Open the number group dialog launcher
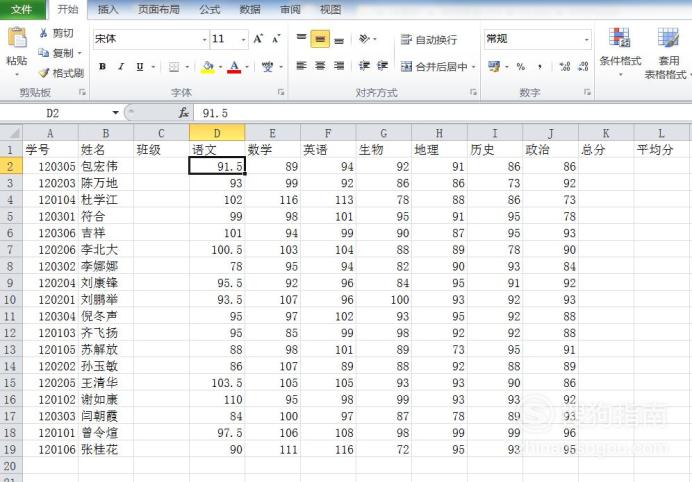 pyautogui.click(x=587, y=92)
